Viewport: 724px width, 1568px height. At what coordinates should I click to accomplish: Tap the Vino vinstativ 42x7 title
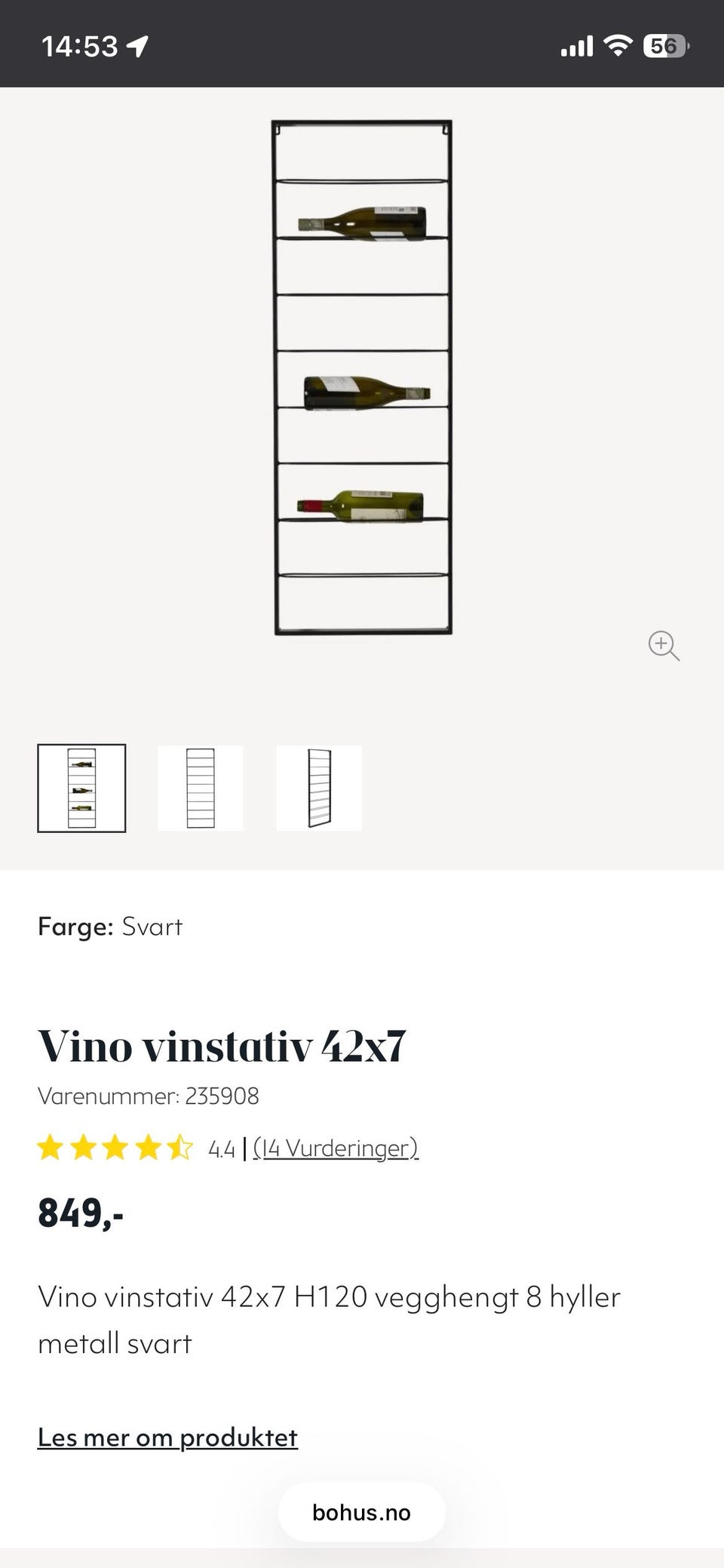pos(222,1047)
